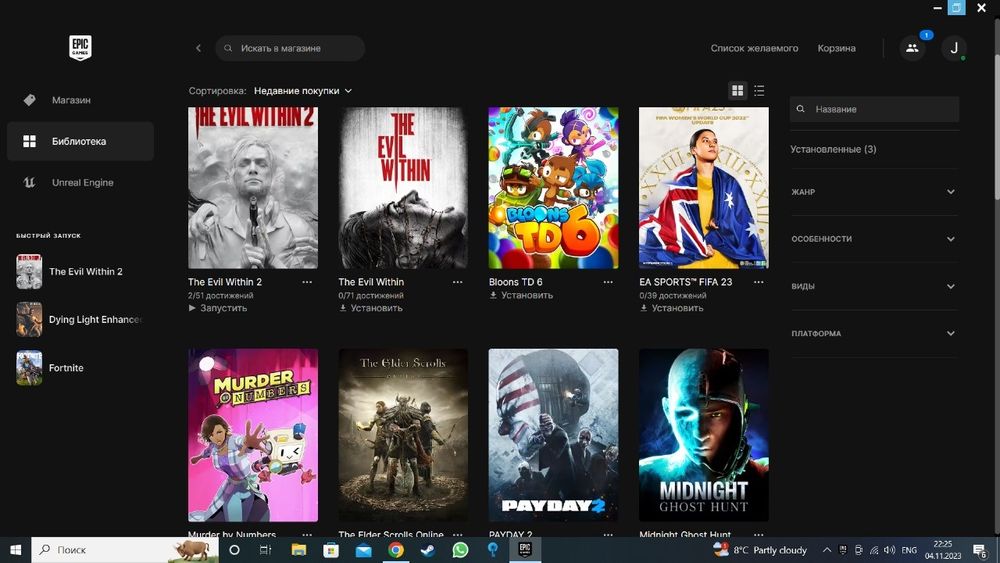Open the Недавние покупки sort dropdown

point(303,91)
